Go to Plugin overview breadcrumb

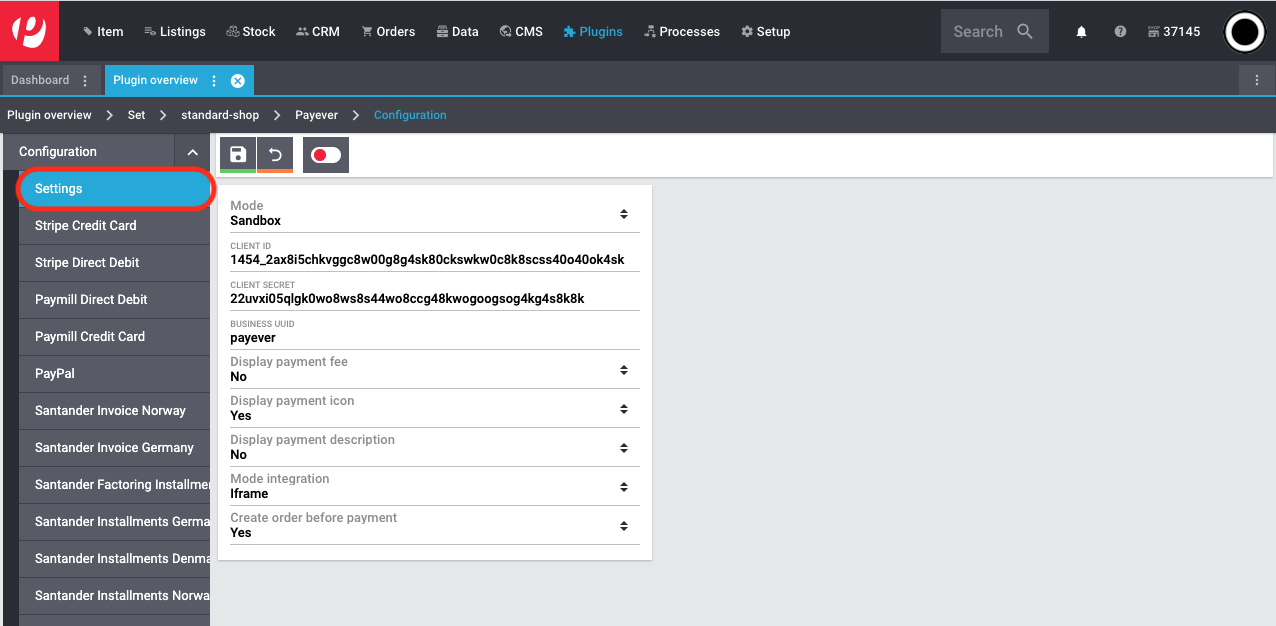pos(49,115)
